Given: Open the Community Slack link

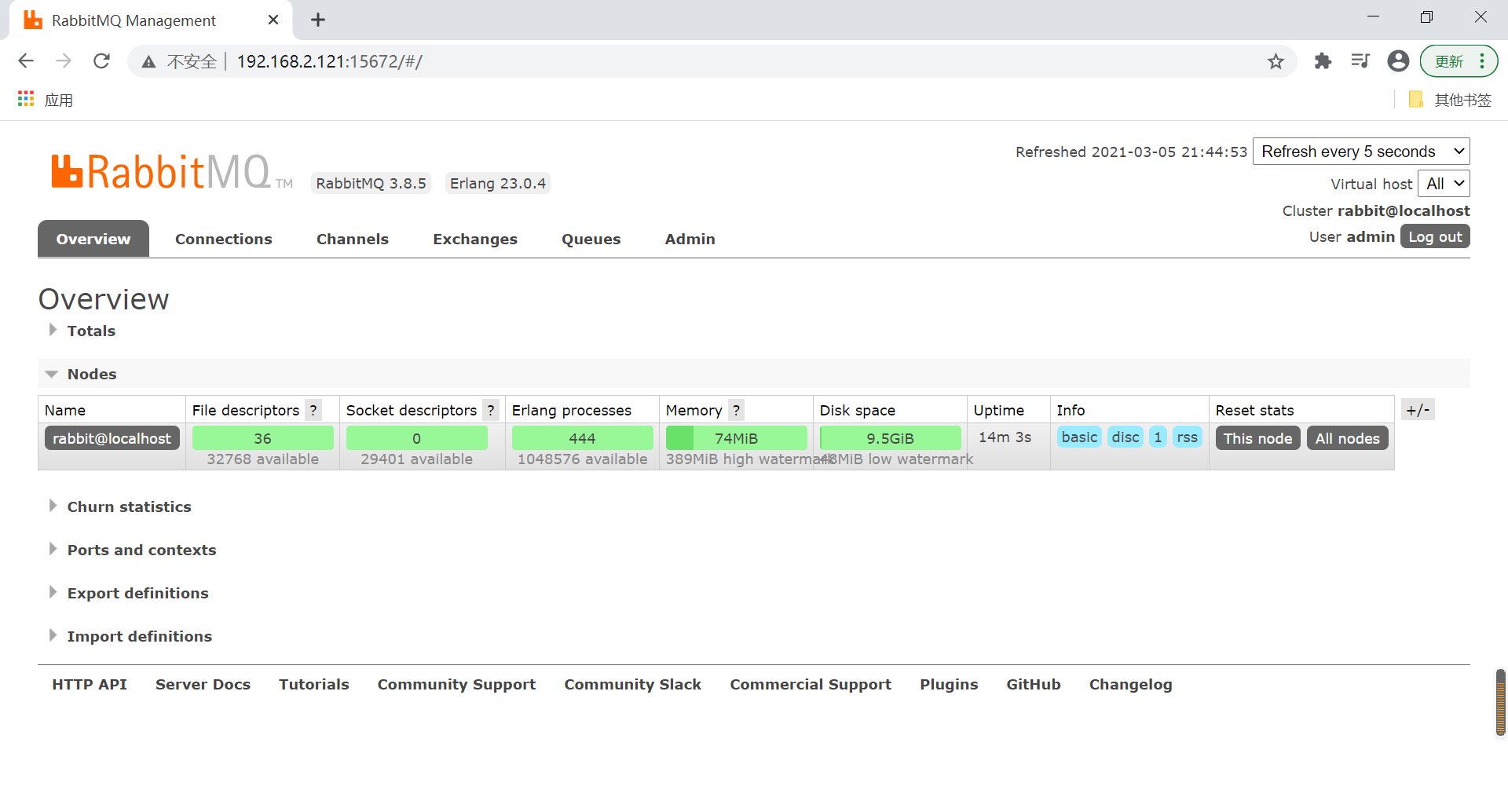Looking at the screenshot, I should (632, 684).
